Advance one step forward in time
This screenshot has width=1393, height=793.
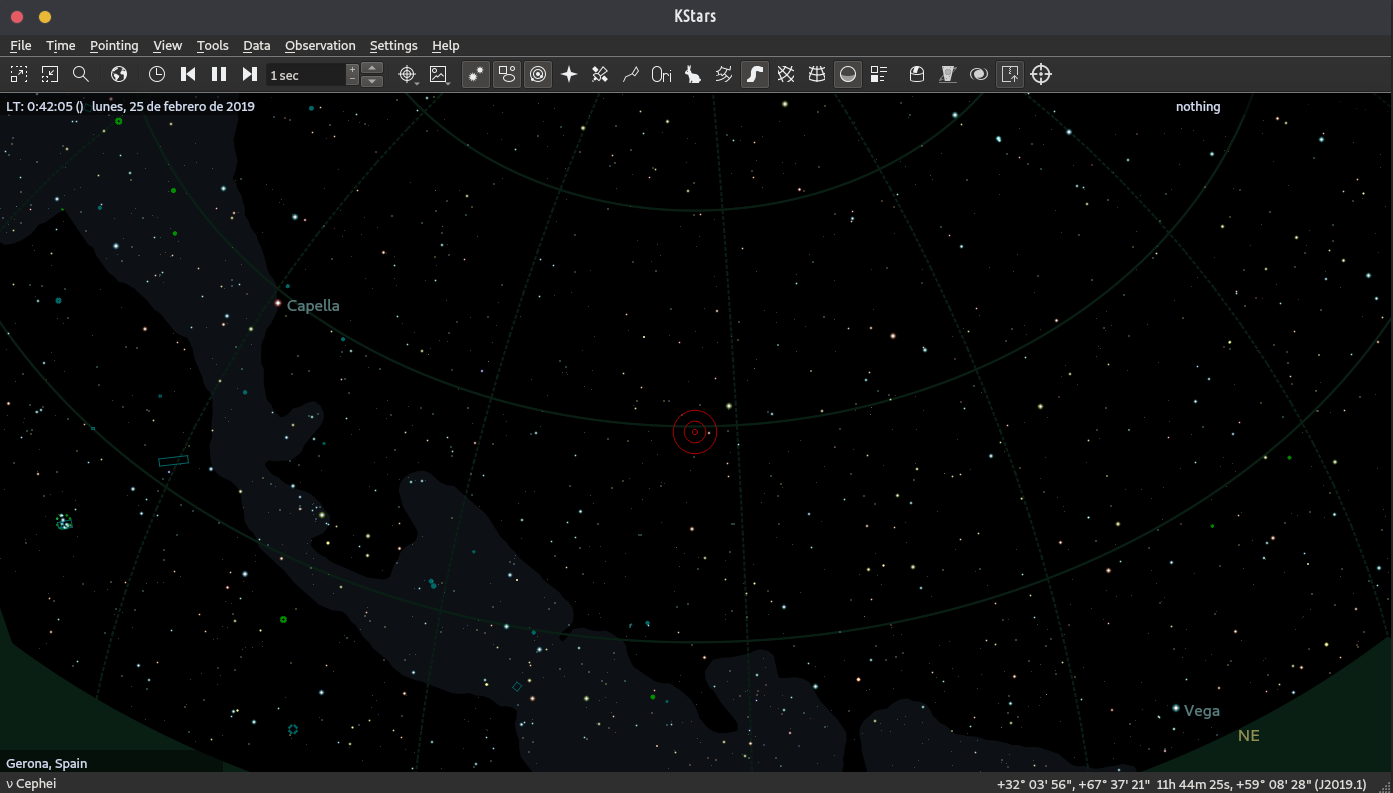tap(250, 74)
